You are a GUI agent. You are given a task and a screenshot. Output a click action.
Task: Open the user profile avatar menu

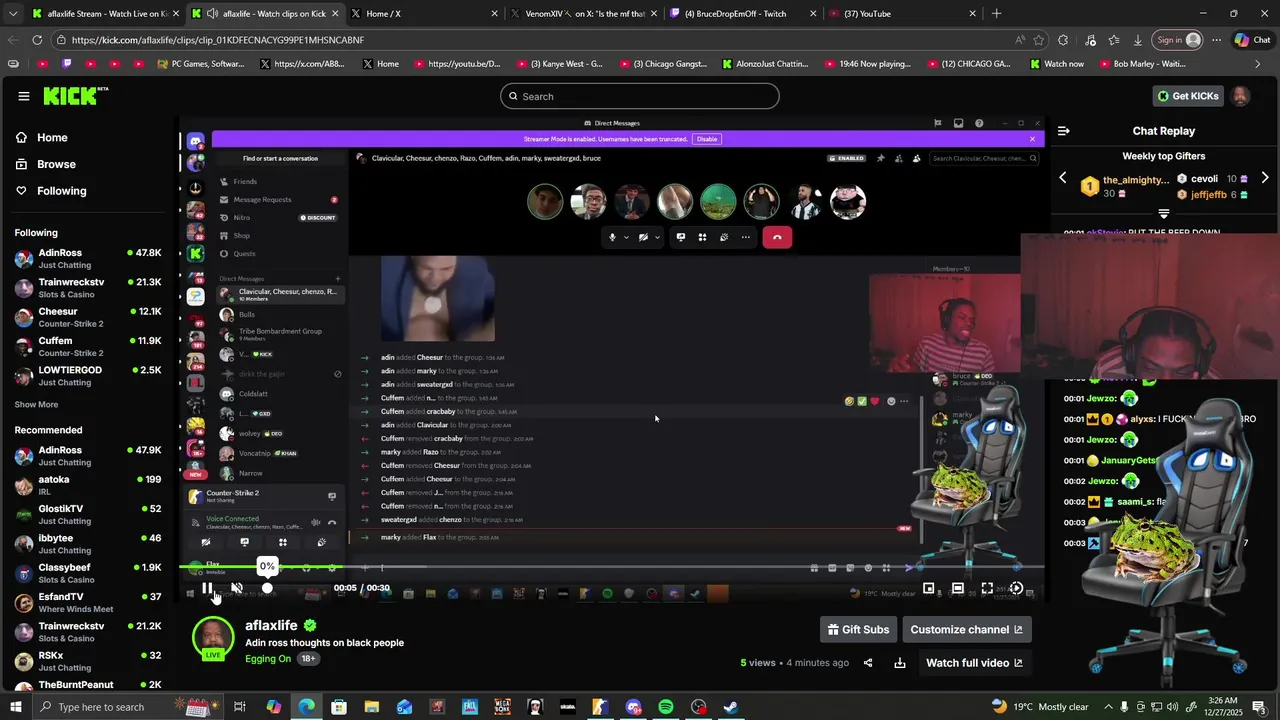(1240, 96)
